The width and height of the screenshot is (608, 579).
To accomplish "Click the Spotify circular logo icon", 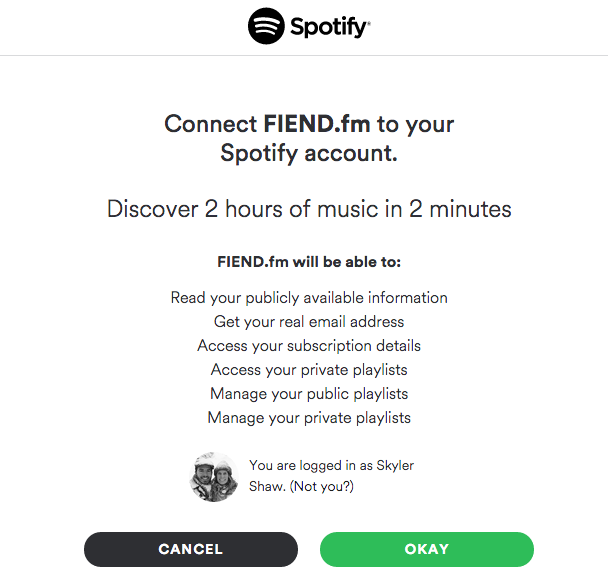I will 266,26.
